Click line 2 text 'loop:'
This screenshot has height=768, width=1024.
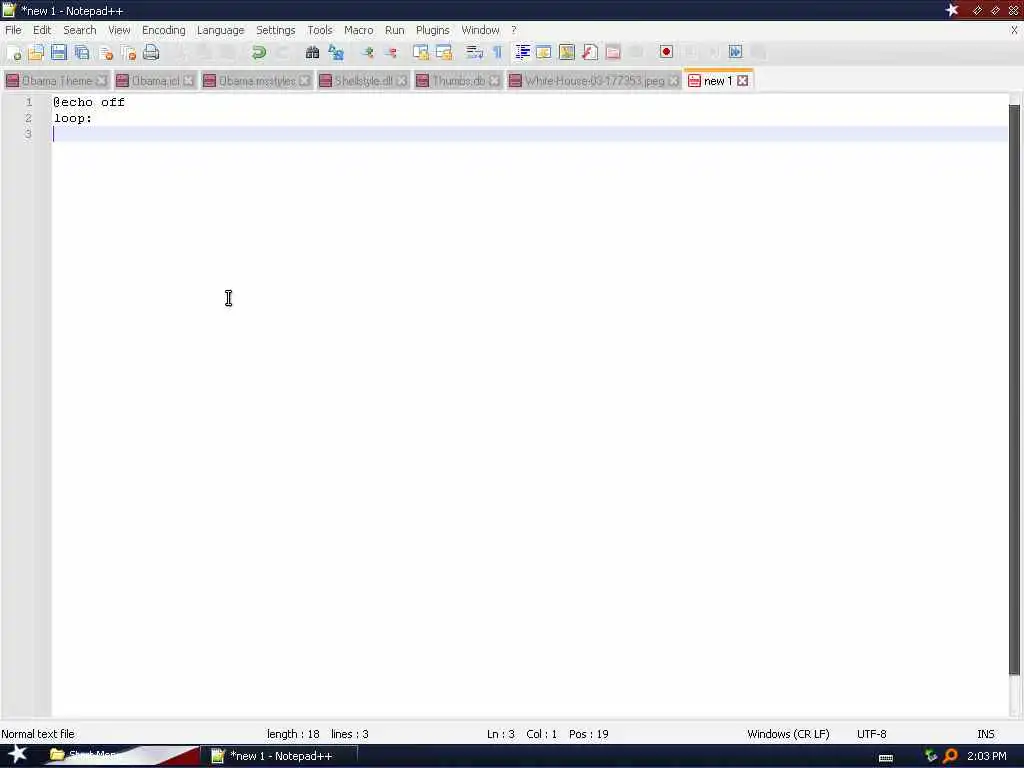click(73, 118)
